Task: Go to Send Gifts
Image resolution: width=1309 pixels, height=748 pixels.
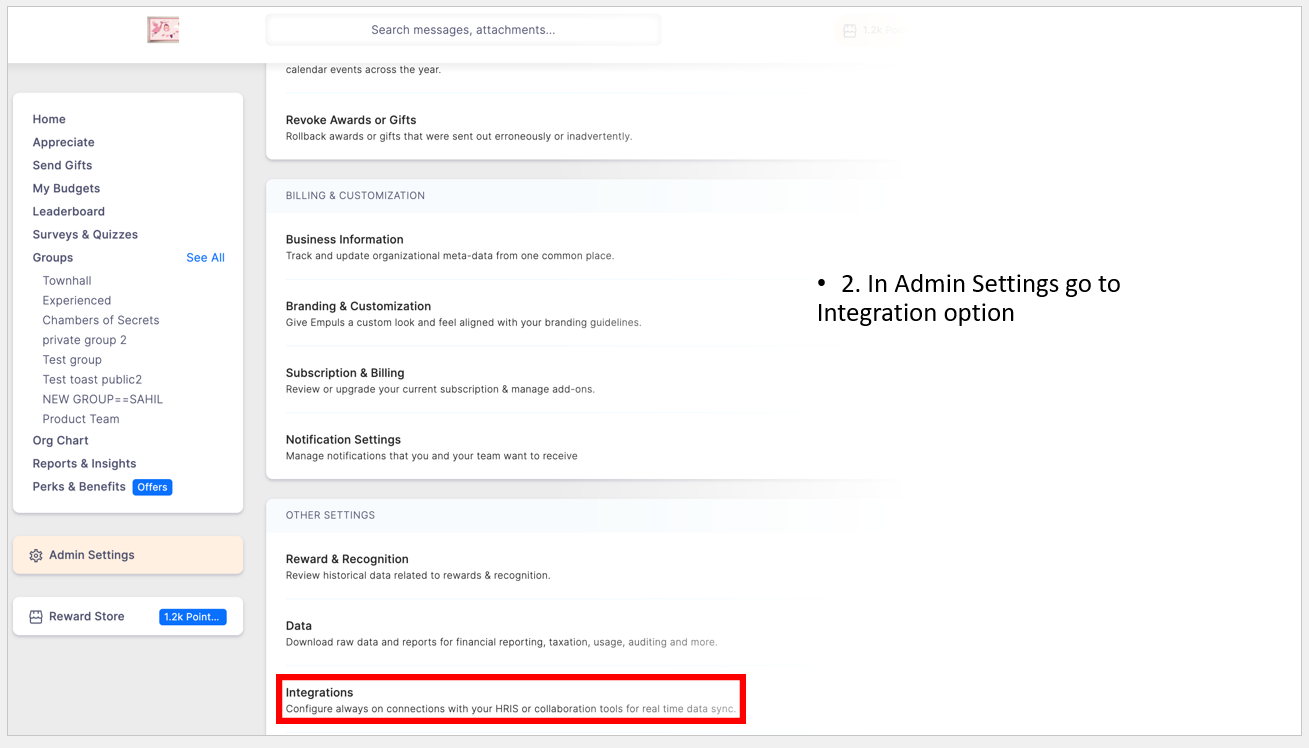Action: [x=62, y=165]
